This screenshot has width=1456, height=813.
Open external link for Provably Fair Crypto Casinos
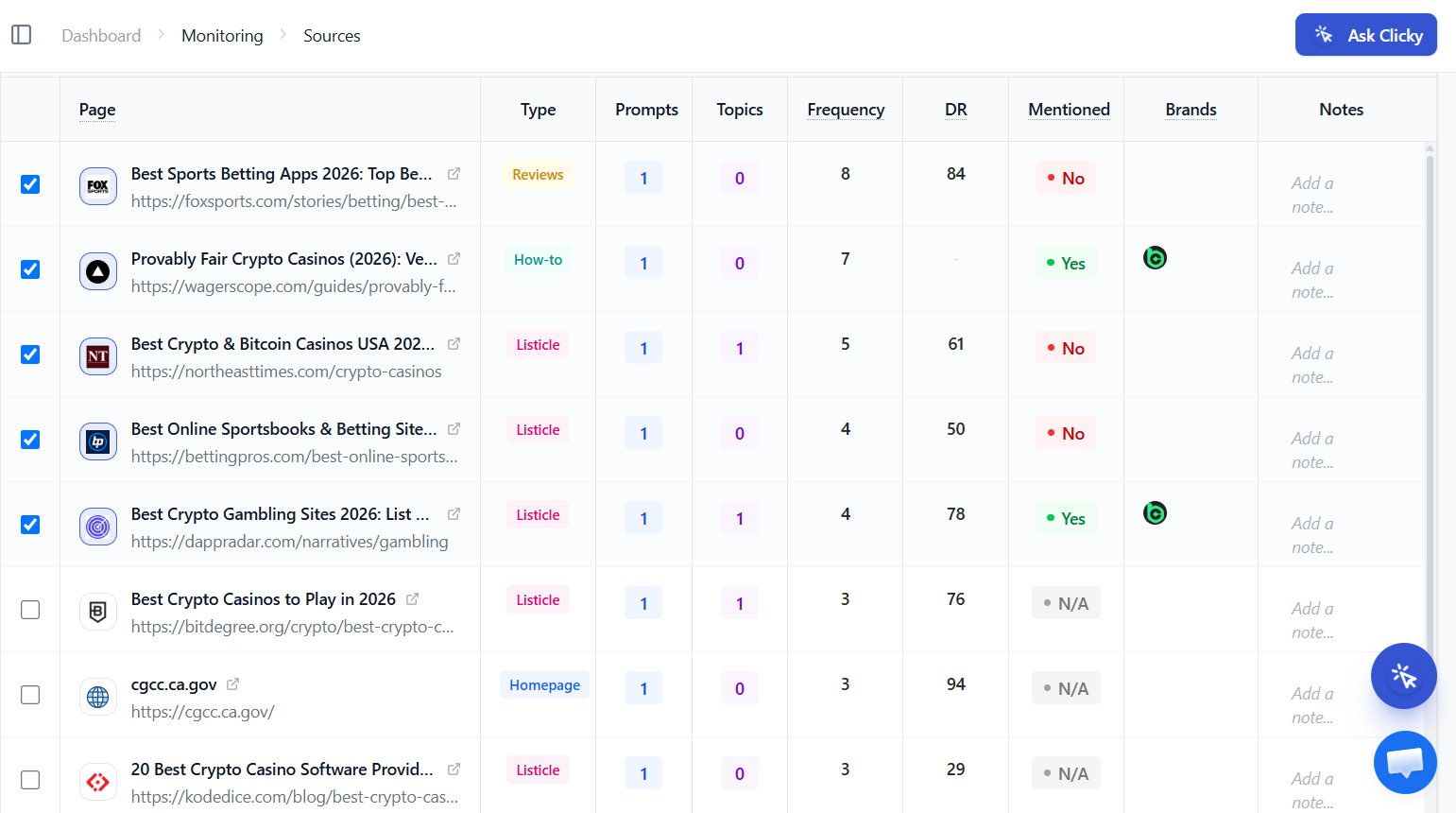[x=454, y=259]
